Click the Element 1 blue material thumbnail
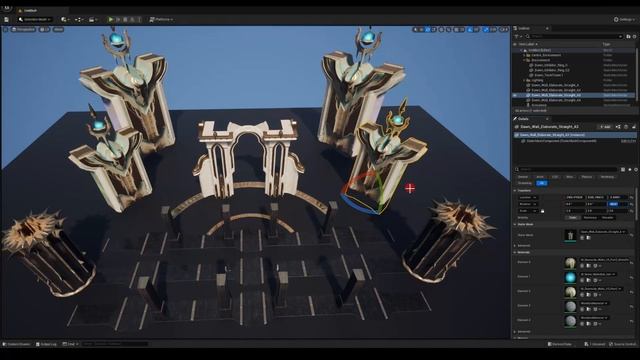640x360 pixels. tap(570, 278)
